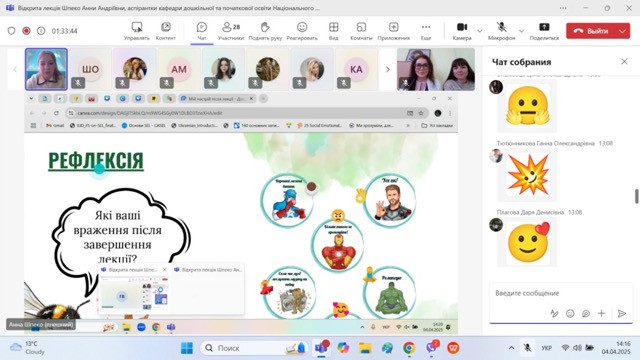The width and height of the screenshot is (640, 360).
Task: Close the shared Chrome tab
Action: coord(251,98)
